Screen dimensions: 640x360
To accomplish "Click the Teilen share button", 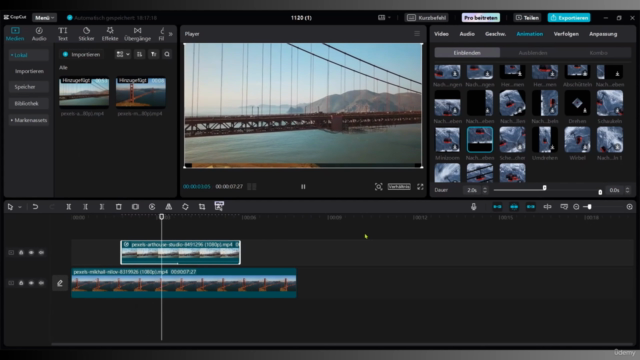I will (x=527, y=18).
